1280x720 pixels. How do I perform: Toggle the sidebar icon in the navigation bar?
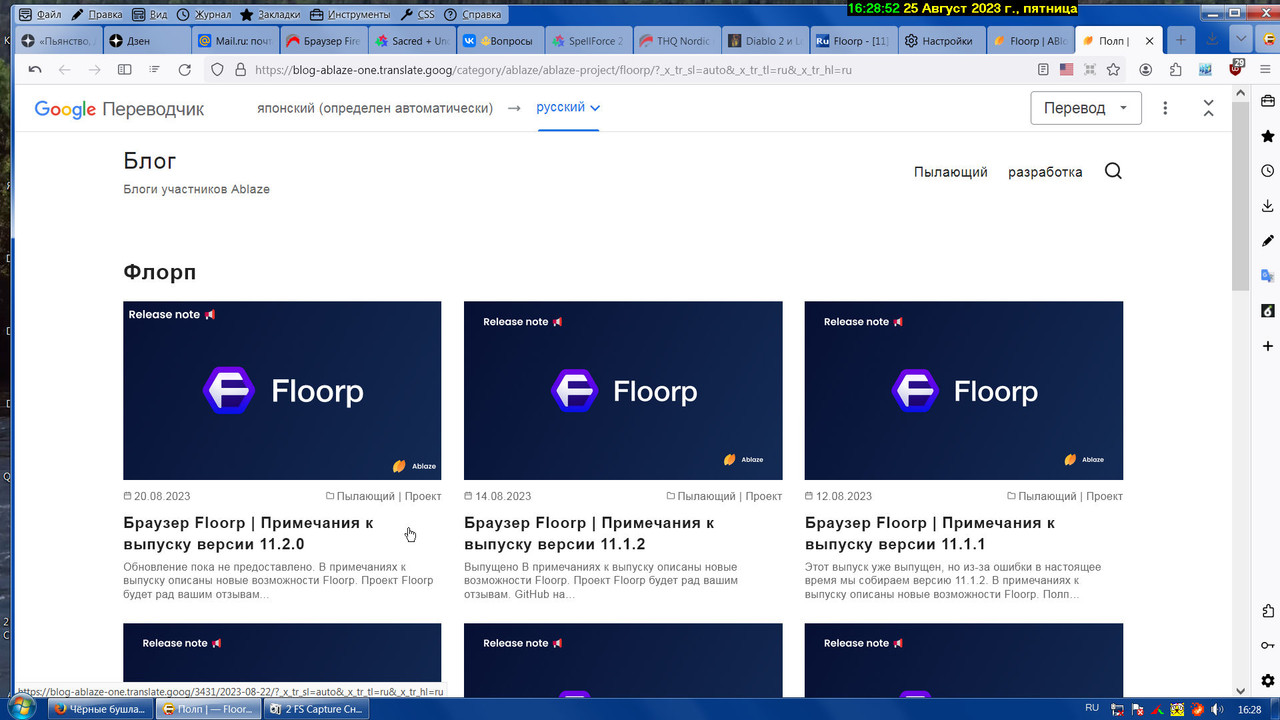point(125,70)
